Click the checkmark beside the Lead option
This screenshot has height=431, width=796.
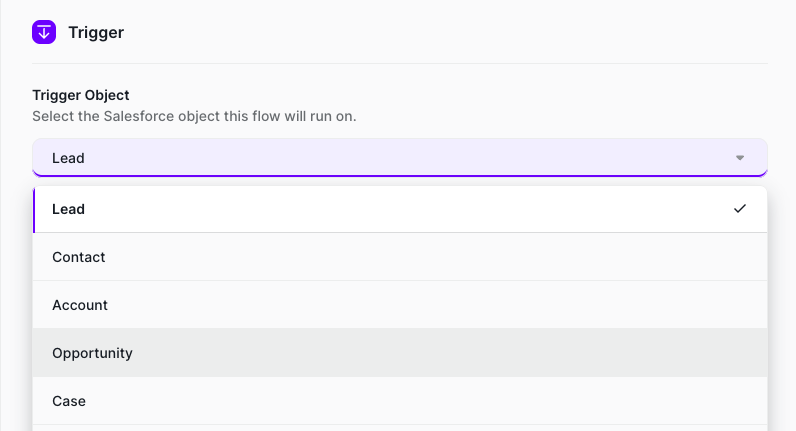pyautogui.click(x=740, y=209)
